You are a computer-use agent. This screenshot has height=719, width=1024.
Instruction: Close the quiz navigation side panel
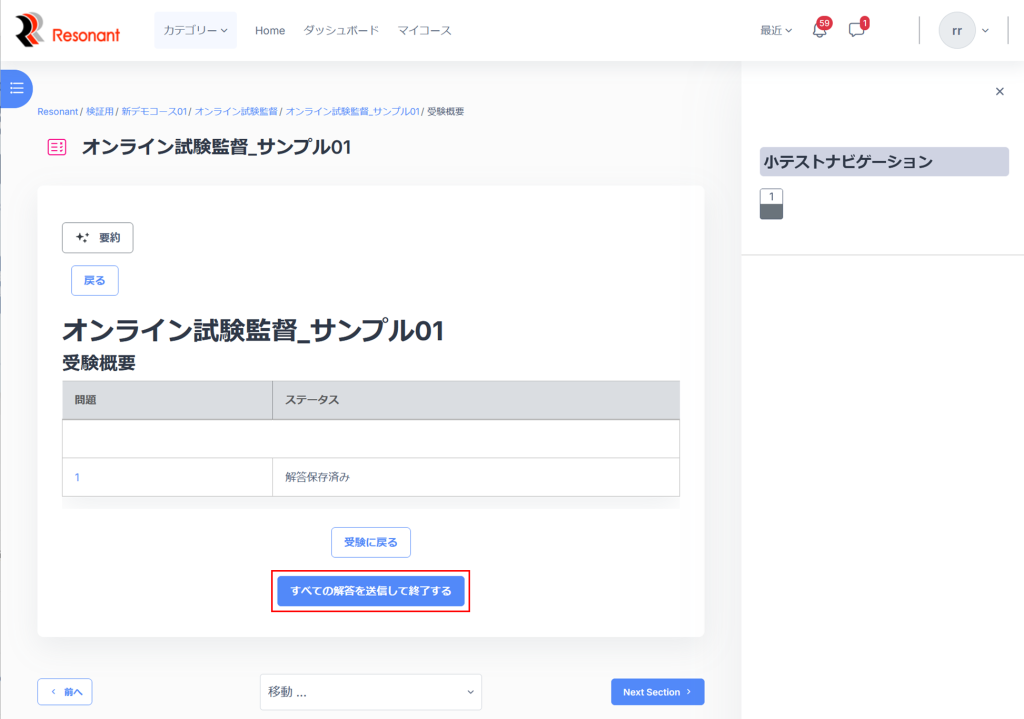click(x=999, y=91)
